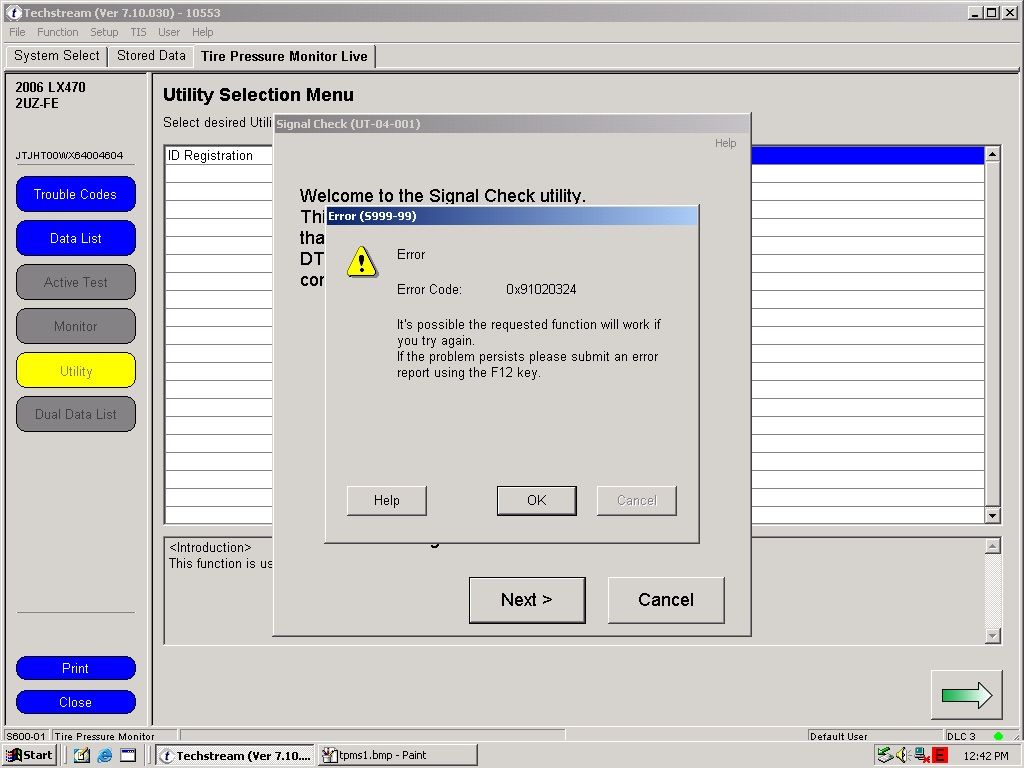Switch to System Select tab
The width and height of the screenshot is (1024, 768).
click(57, 56)
